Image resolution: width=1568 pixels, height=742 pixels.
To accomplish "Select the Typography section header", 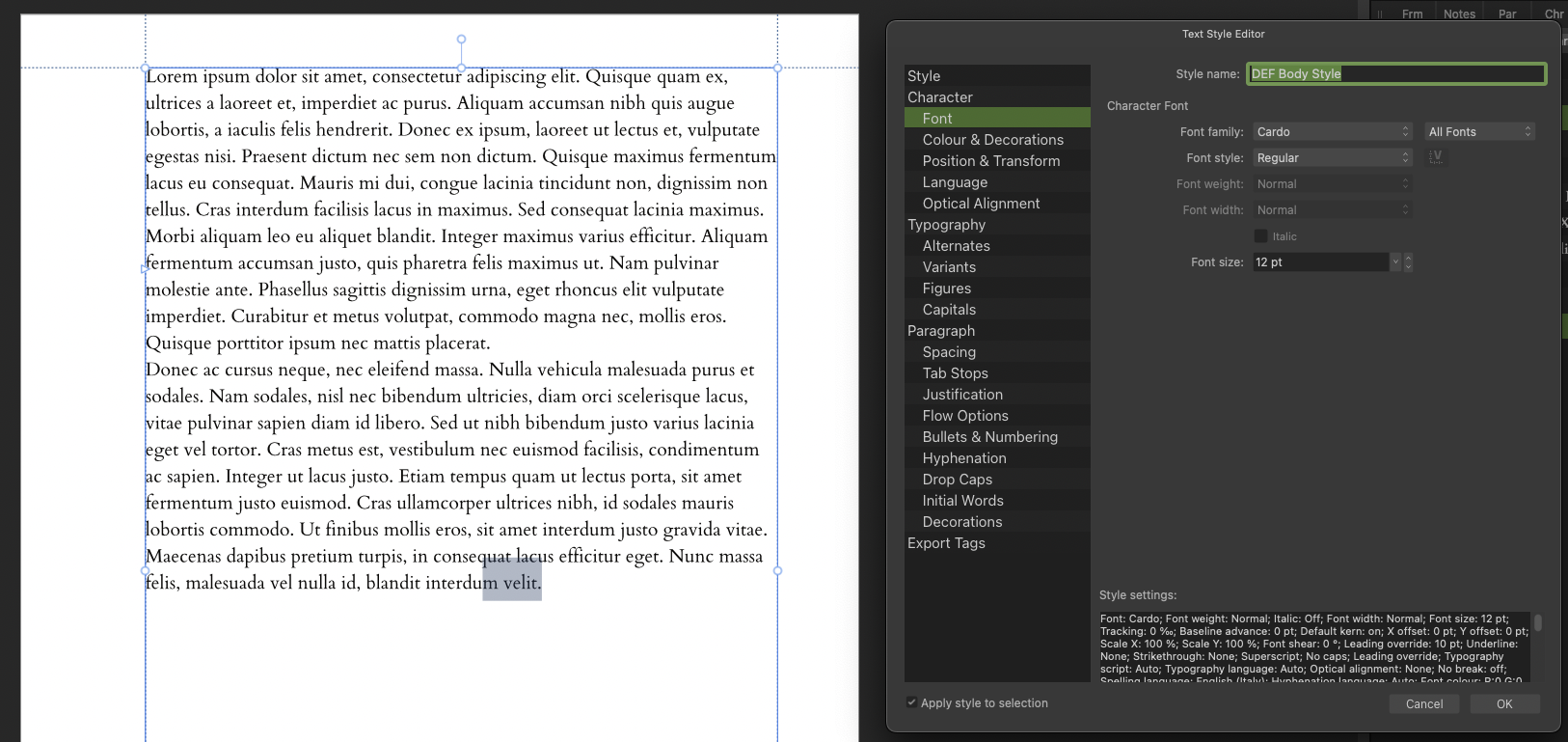I will pyautogui.click(x=997, y=224).
